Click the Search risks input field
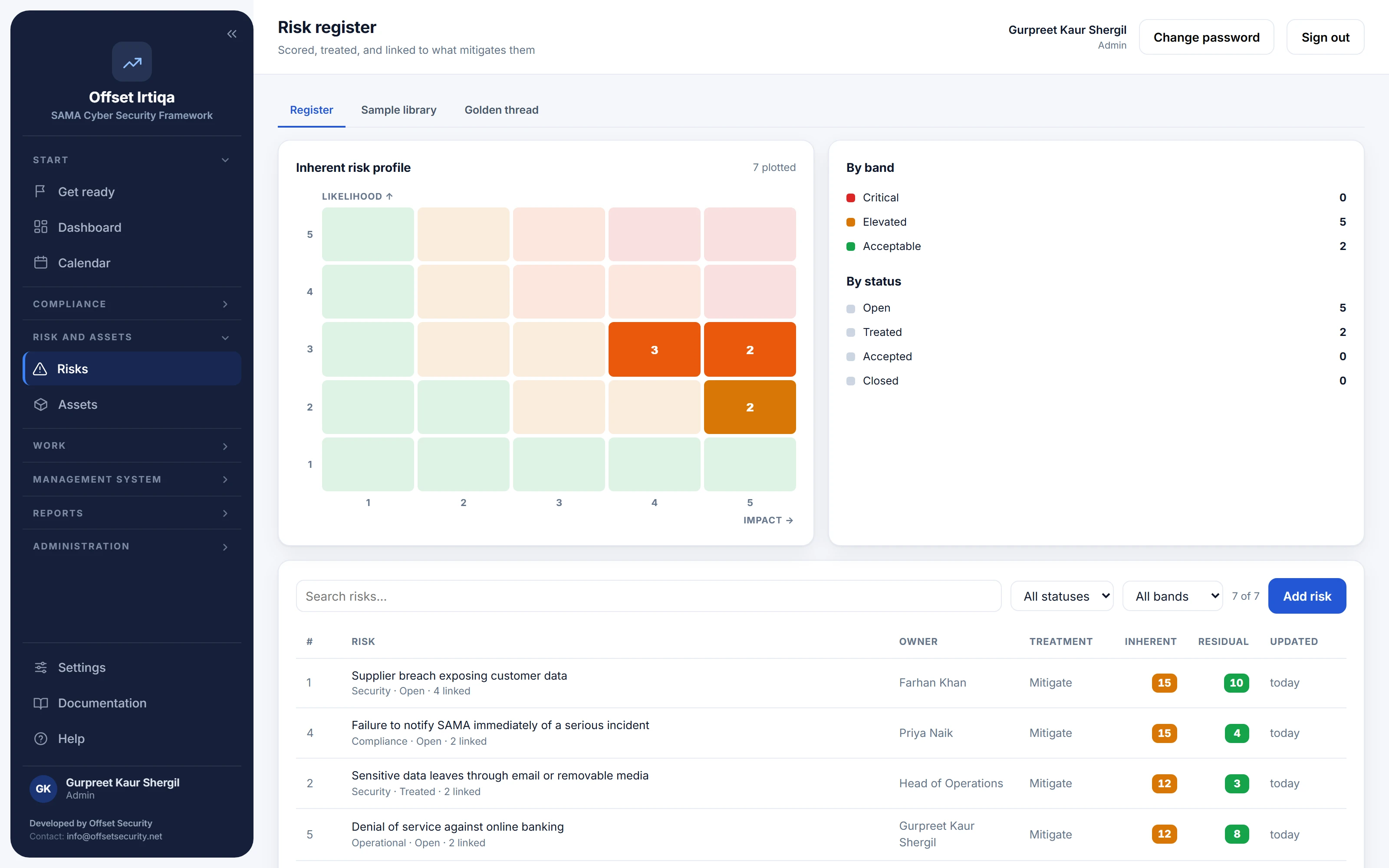 click(x=648, y=596)
